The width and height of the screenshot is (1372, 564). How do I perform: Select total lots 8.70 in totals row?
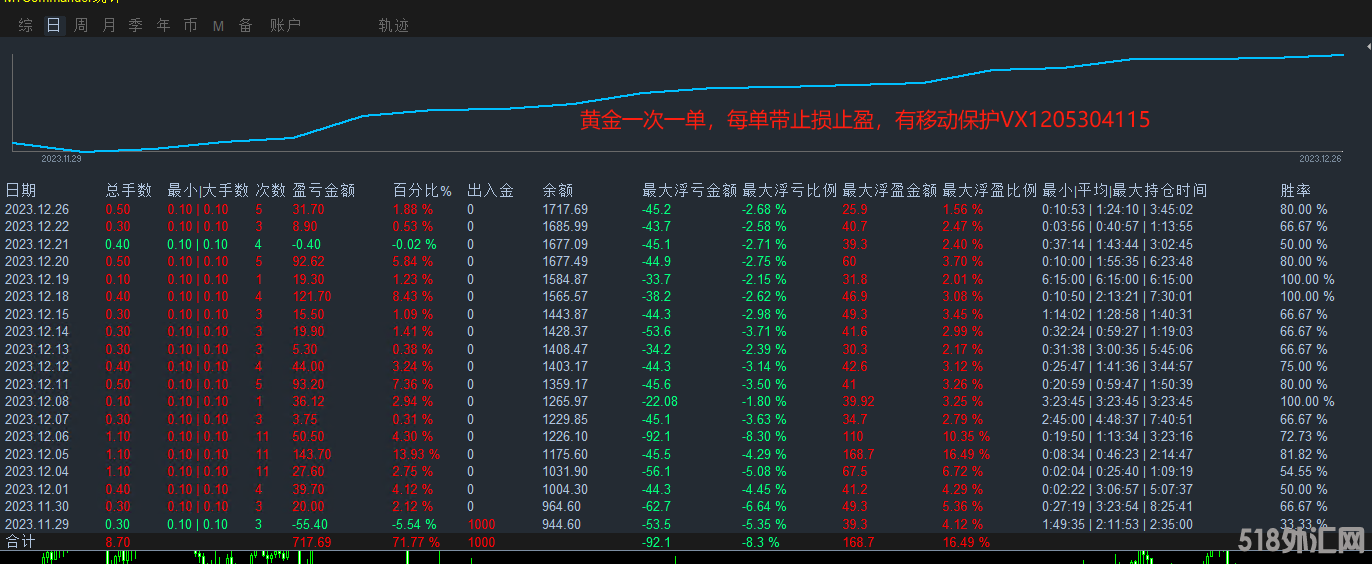point(117,542)
